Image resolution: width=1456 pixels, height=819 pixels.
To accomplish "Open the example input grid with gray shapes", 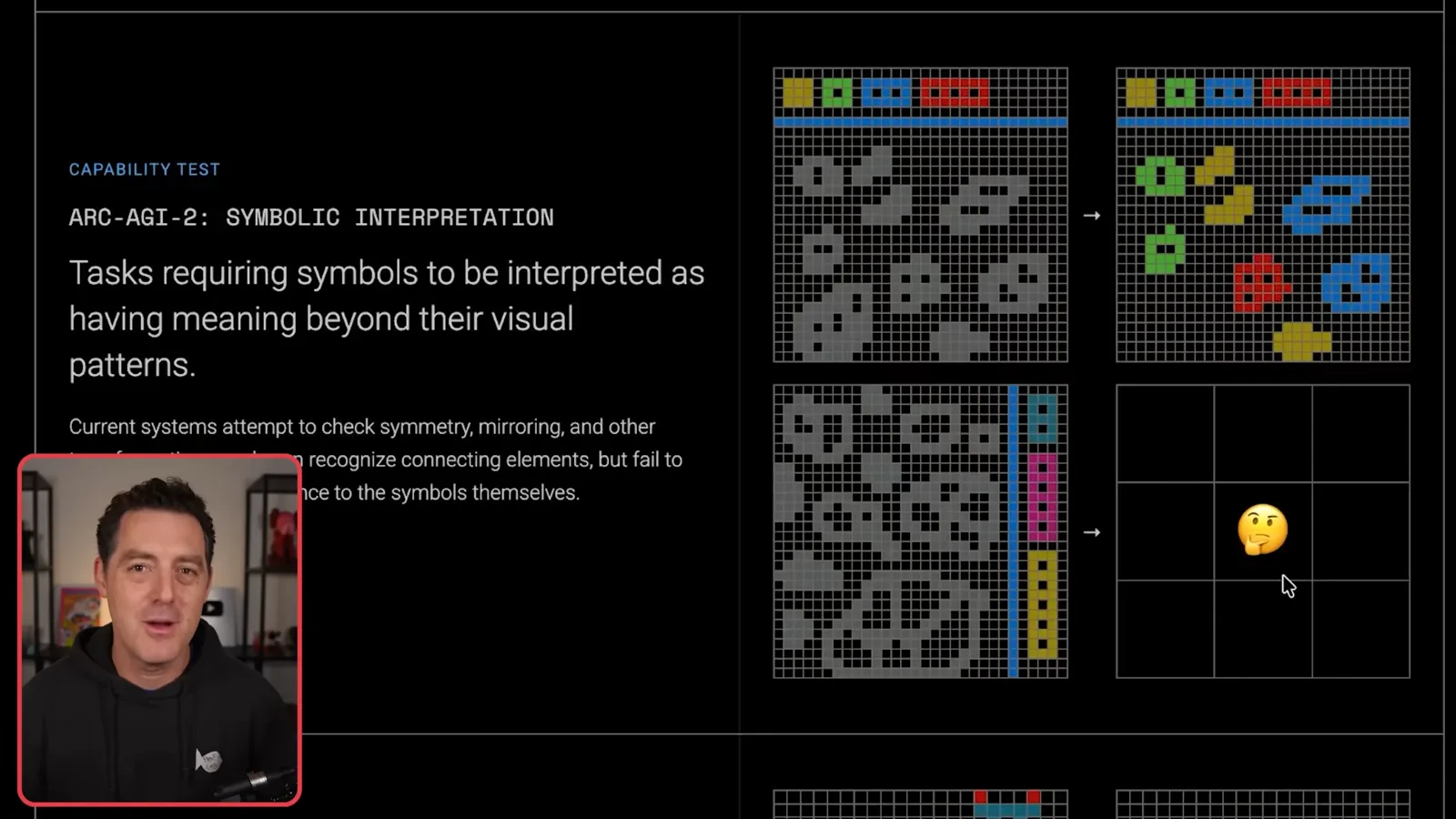I will click(x=920, y=215).
